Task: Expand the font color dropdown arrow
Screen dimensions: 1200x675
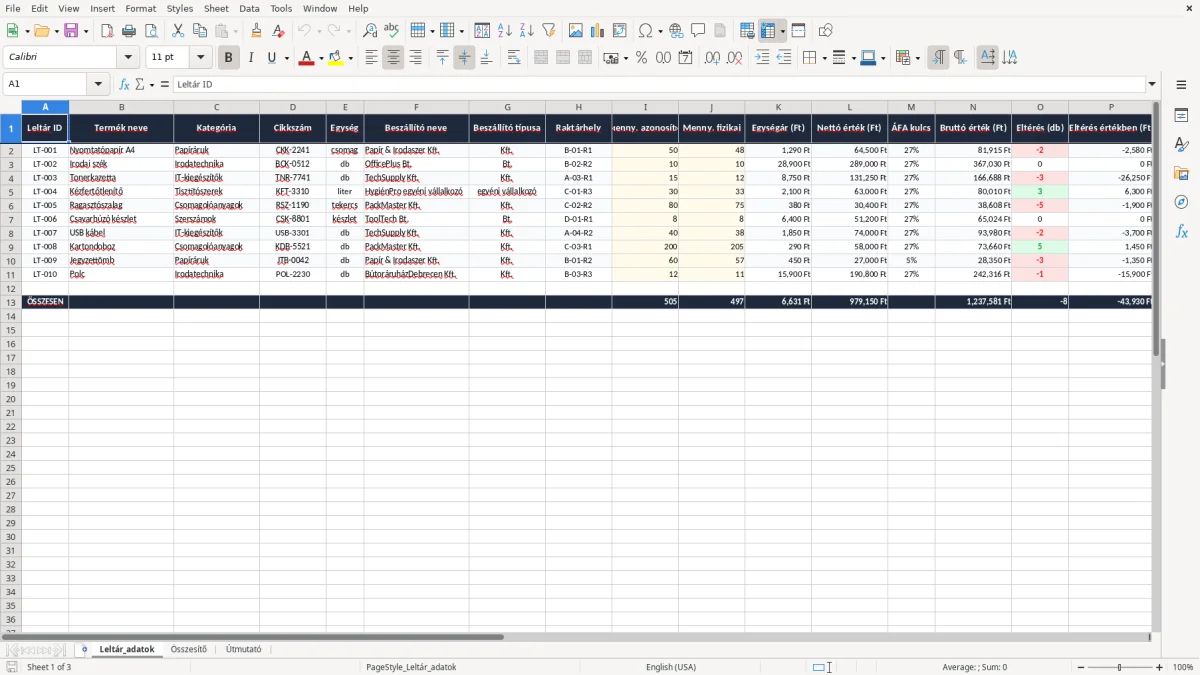Action: coord(321,58)
